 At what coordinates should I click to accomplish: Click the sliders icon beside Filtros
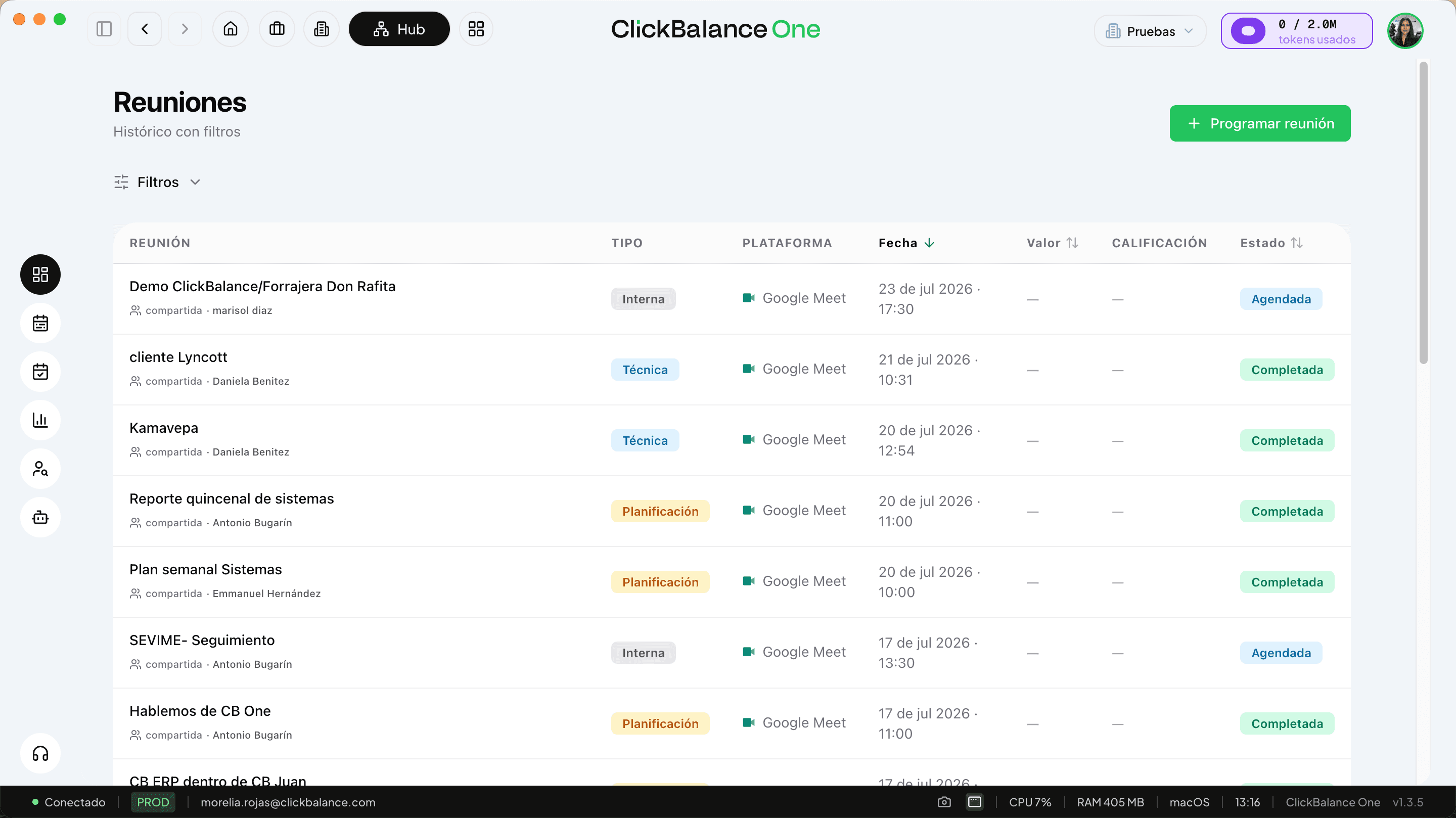point(121,182)
